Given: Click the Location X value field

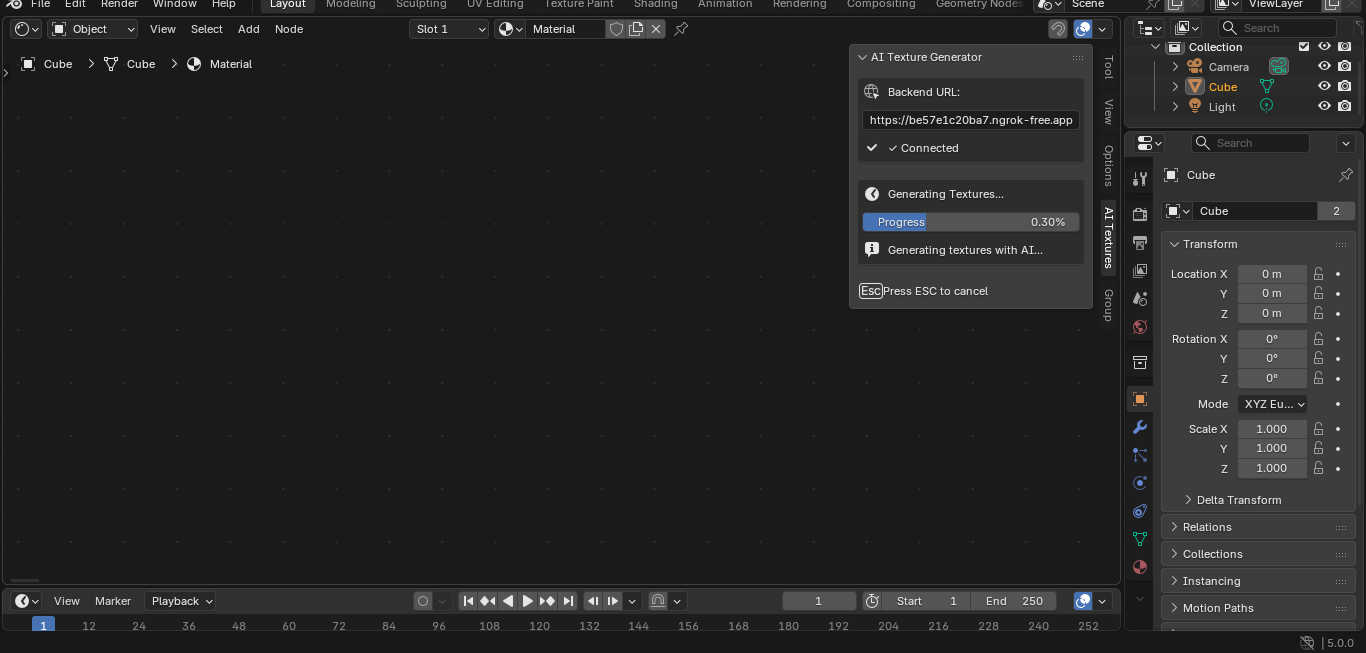Looking at the screenshot, I should (x=1272, y=274).
